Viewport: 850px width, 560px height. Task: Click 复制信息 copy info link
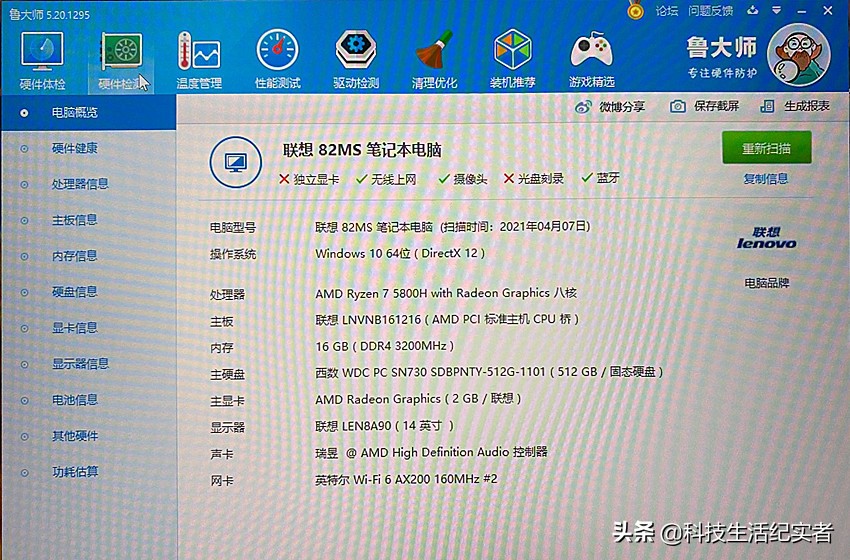click(765, 178)
